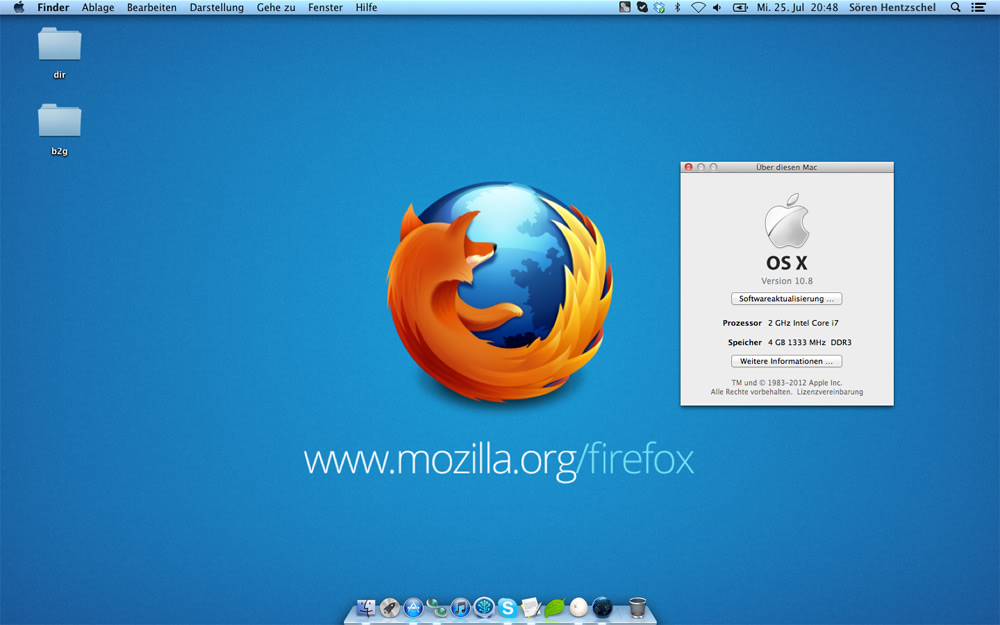Click the white egg Dock icon
Image resolution: width=1000 pixels, height=625 pixels.
coord(578,607)
